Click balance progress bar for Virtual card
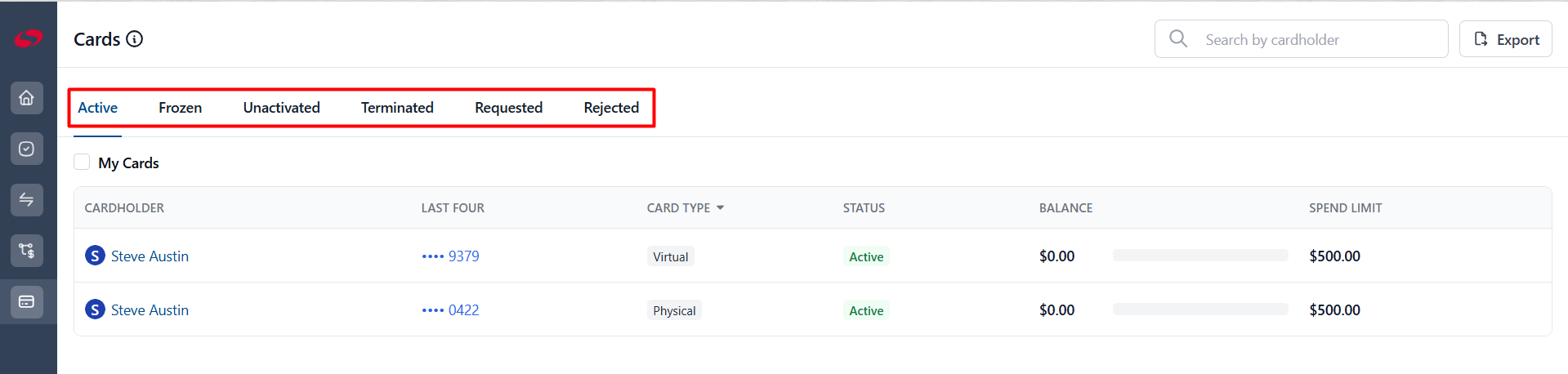1568x374 pixels. pos(1200,256)
